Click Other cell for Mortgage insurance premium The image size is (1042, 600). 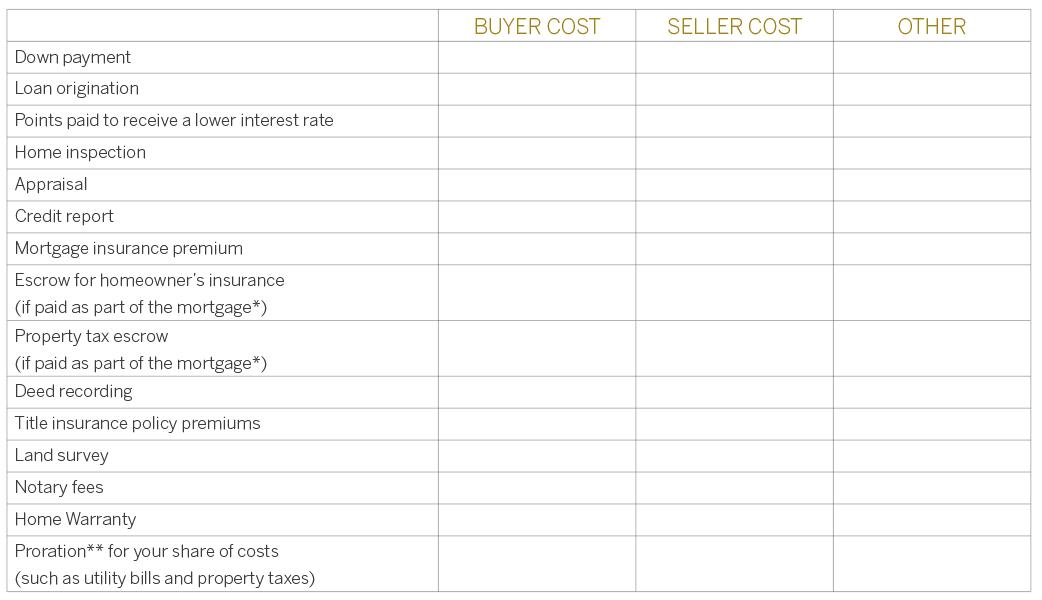click(931, 249)
